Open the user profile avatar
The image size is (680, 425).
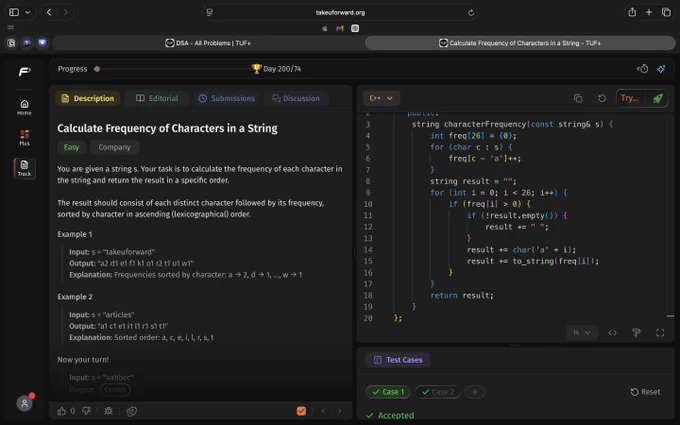click(x=24, y=403)
